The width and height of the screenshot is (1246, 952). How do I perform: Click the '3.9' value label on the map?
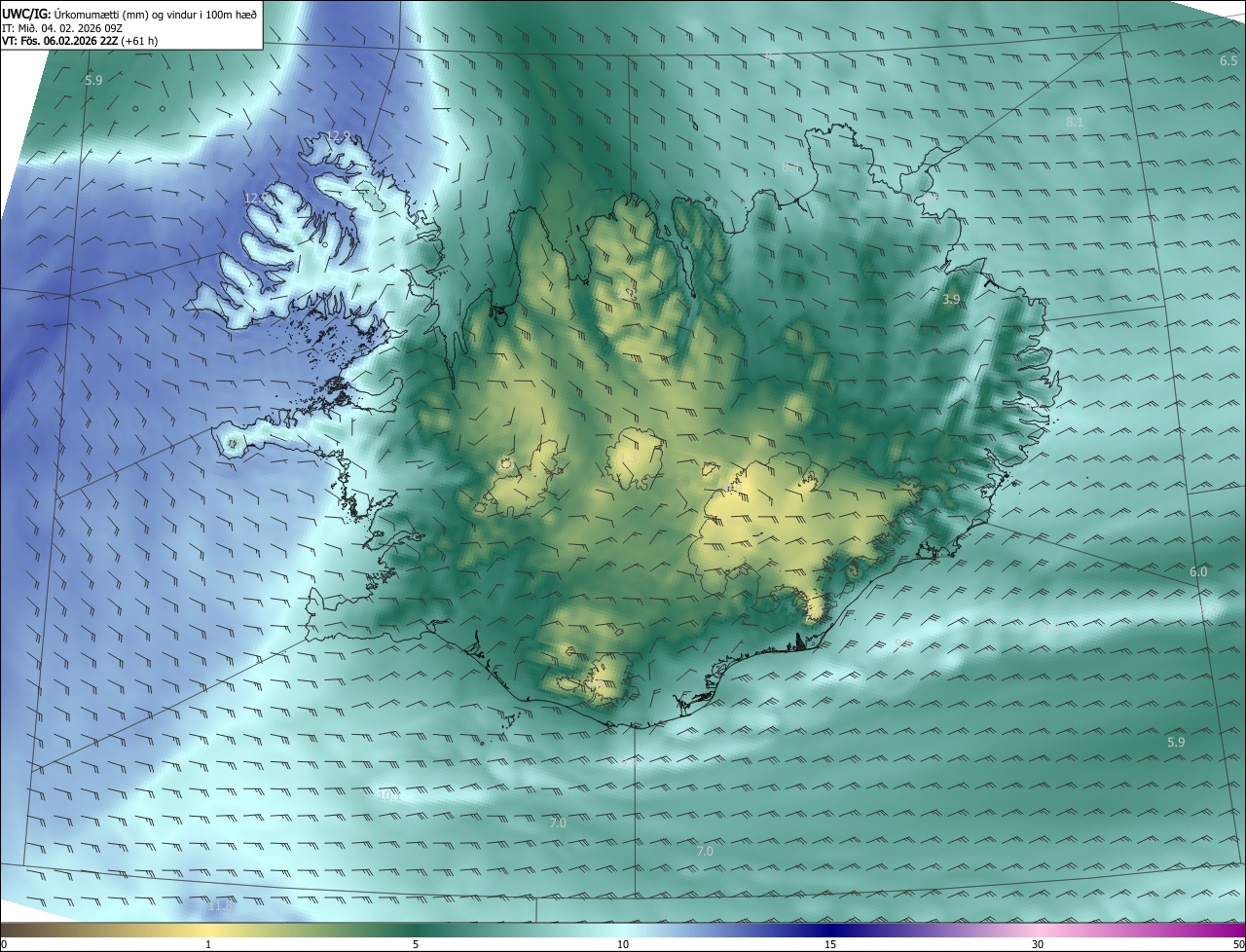coord(951,300)
